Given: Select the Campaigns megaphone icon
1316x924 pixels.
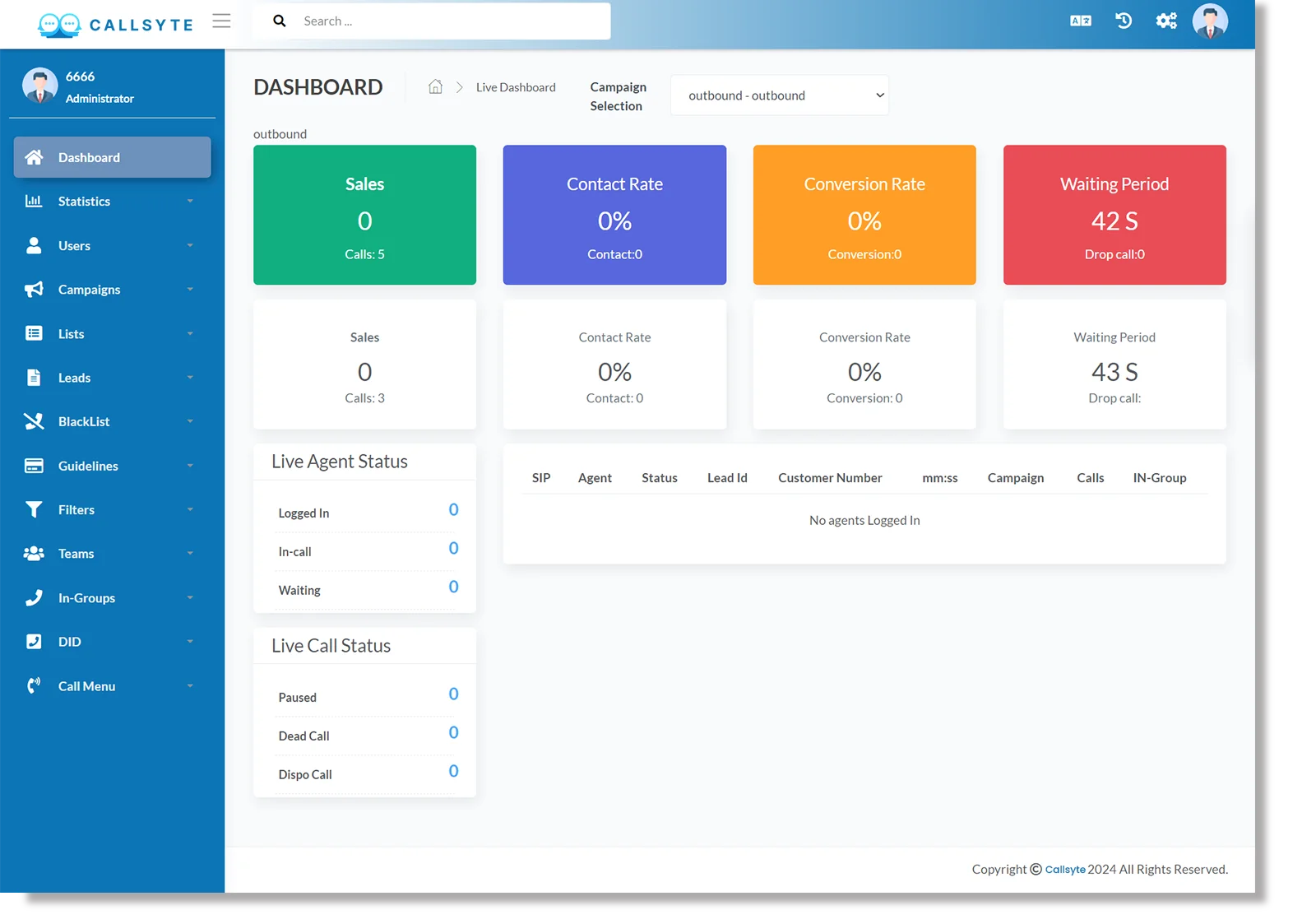Looking at the screenshot, I should tap(34, 289).
